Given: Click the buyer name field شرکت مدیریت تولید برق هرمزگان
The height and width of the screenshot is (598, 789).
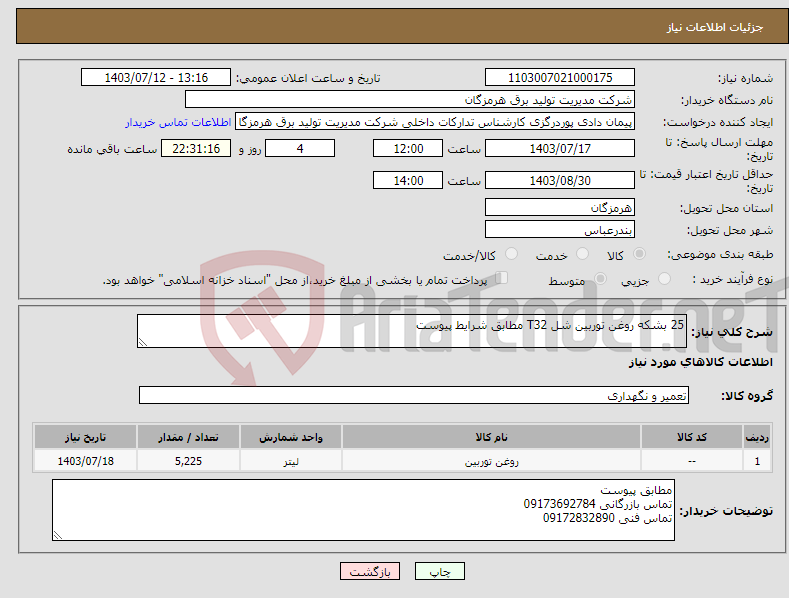Looking at the screenshot, I should point(410,99).
